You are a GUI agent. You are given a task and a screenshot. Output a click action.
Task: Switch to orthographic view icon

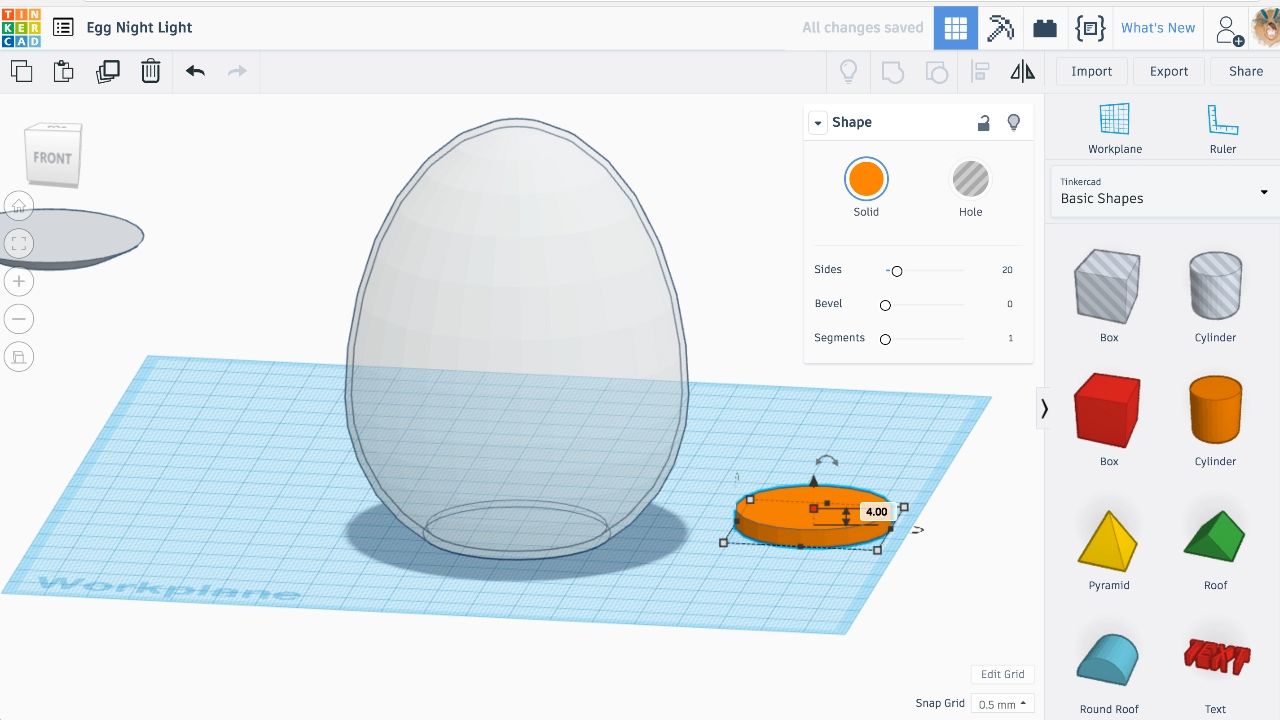point(19,357)
